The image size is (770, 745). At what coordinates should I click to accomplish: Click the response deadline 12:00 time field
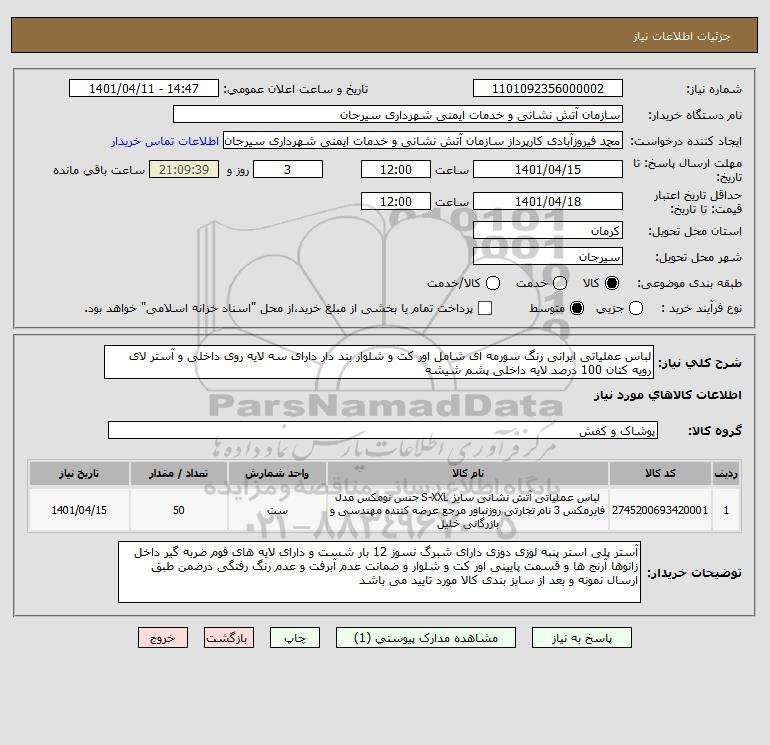tap(396, 169)
